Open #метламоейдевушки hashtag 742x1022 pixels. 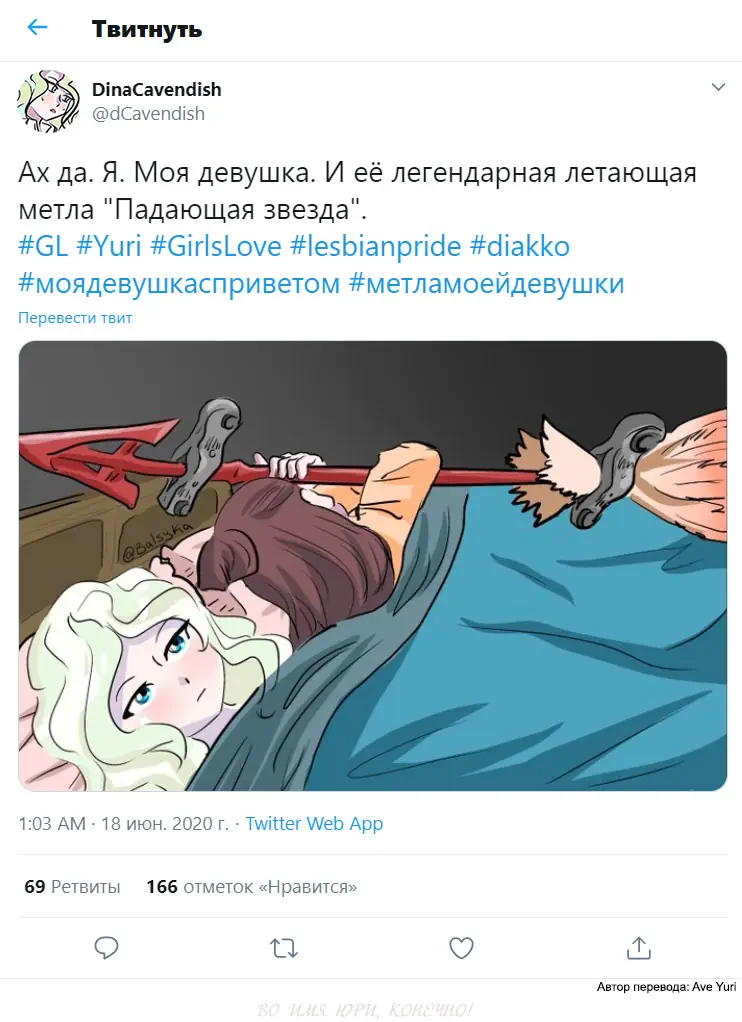pyautogui.click(x=486, y=284)
